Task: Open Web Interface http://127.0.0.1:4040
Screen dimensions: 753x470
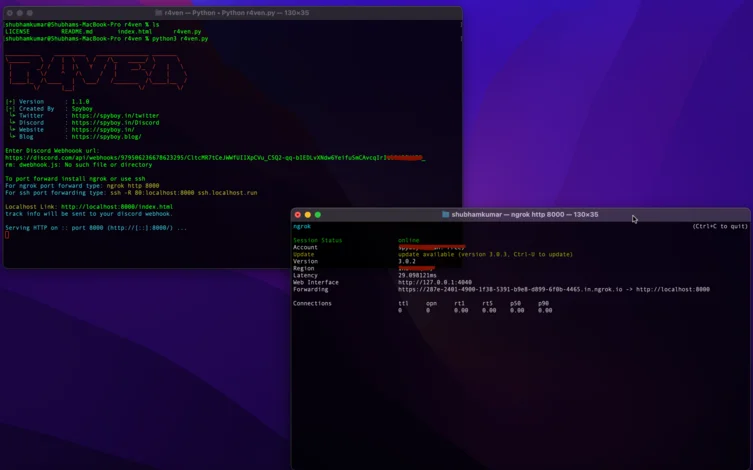Action: tap(435, 282)
